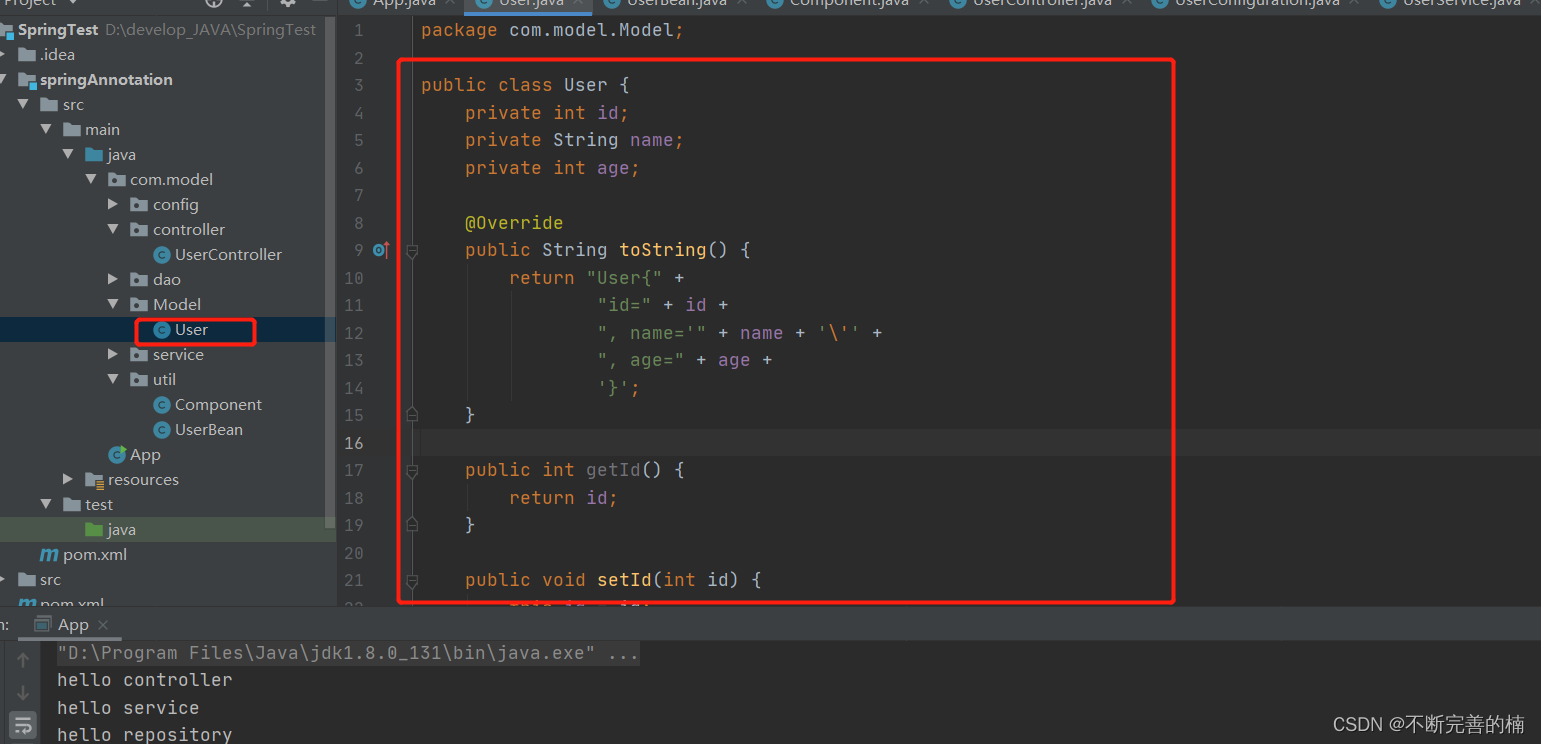The image size is (1541, 744).
Task: Click the setId method name
Action: click(624, 580)
